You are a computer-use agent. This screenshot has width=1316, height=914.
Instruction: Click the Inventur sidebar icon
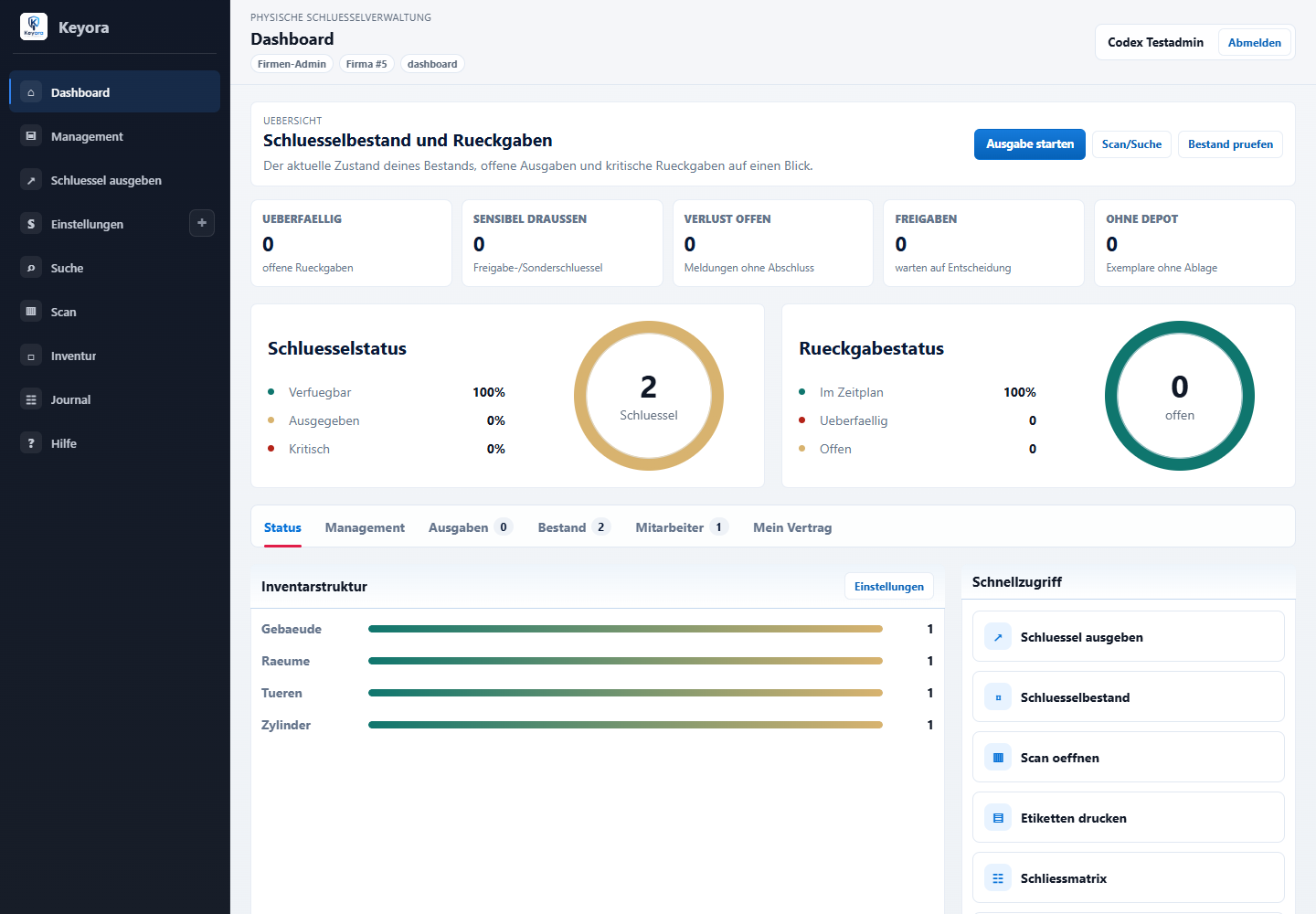point(31,356)
